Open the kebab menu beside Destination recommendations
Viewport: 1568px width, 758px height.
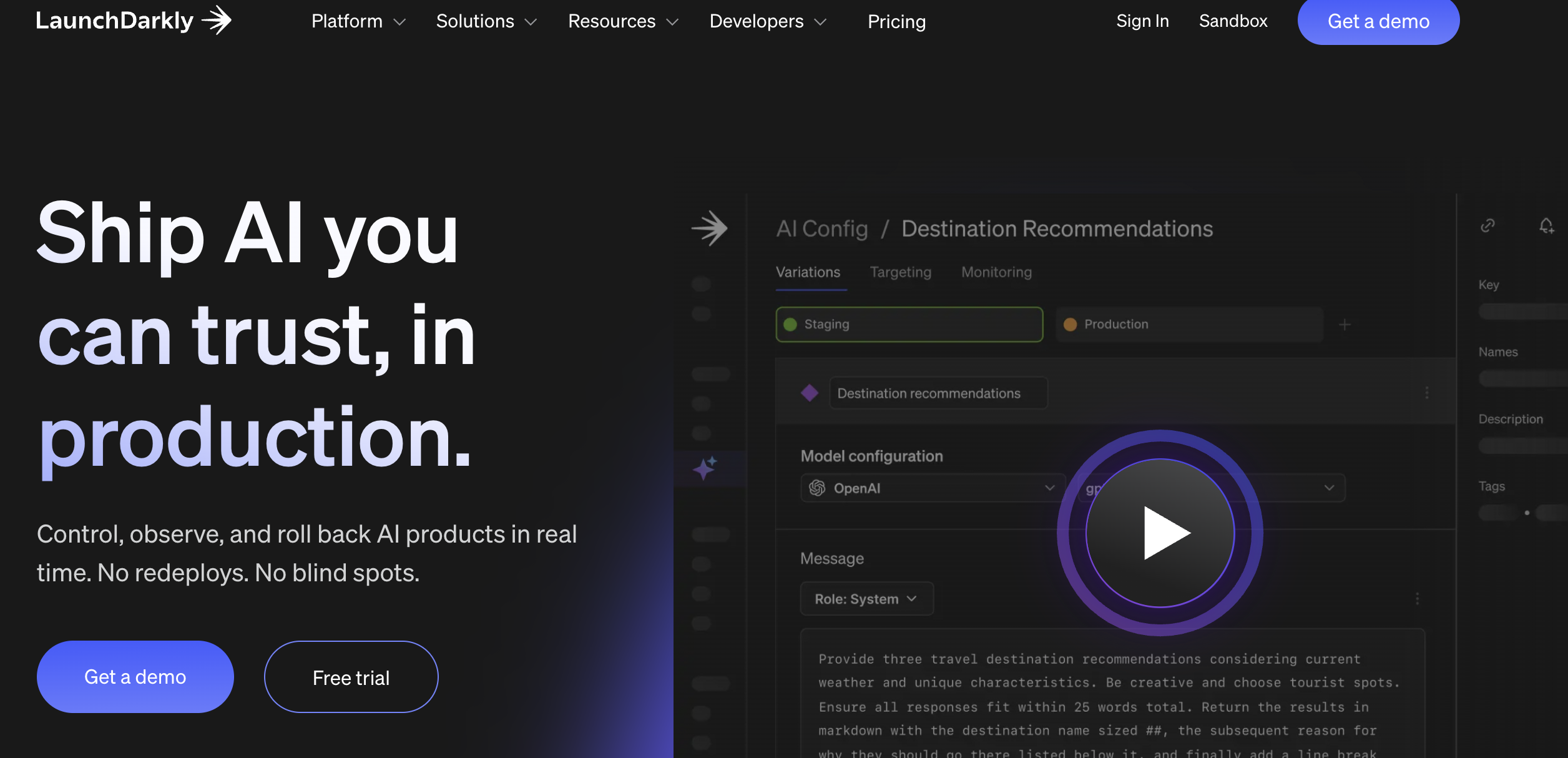click(1426, 393)
